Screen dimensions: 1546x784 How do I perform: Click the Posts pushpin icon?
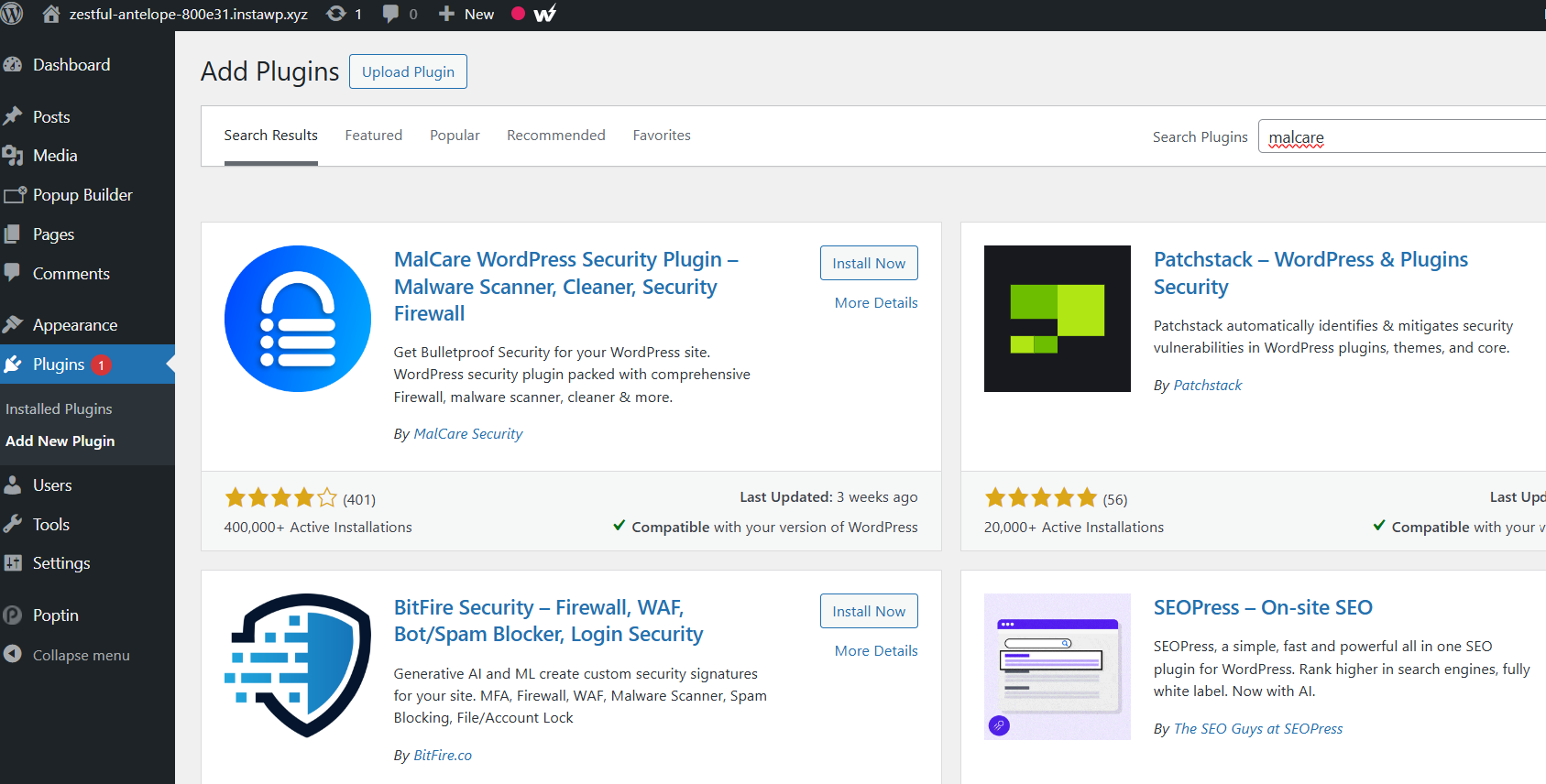tap(13, 116)
